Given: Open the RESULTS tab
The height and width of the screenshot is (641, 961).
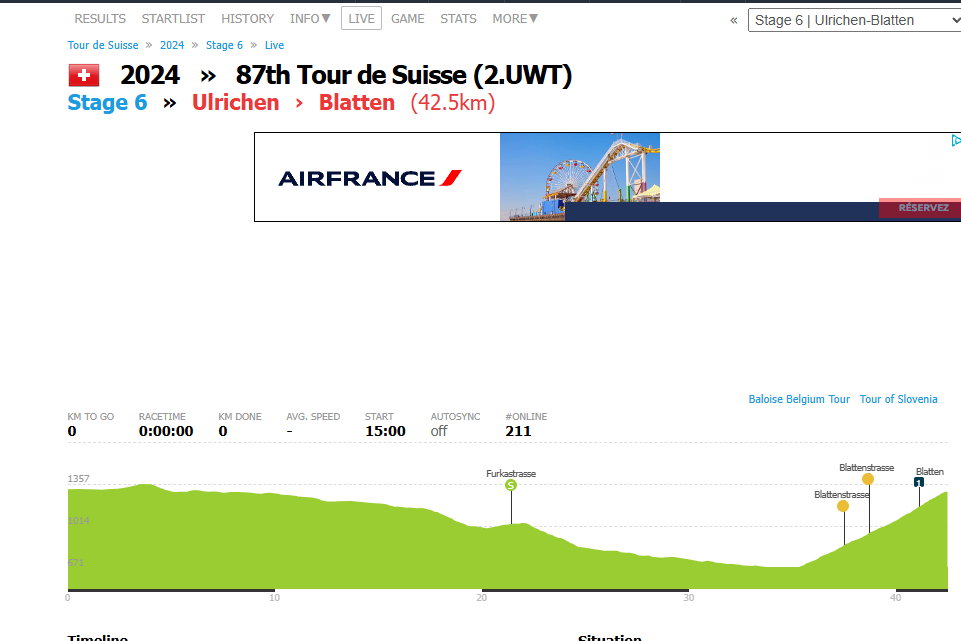Looking at the screenshot, I should pos(100,19).
